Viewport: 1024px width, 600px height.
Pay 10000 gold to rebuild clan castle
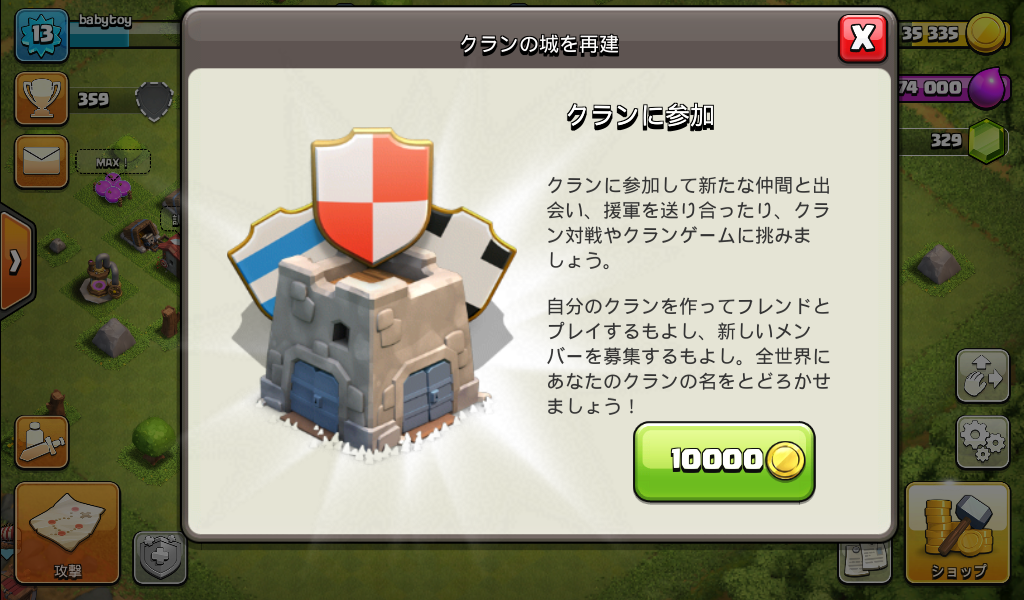(724, 461)
